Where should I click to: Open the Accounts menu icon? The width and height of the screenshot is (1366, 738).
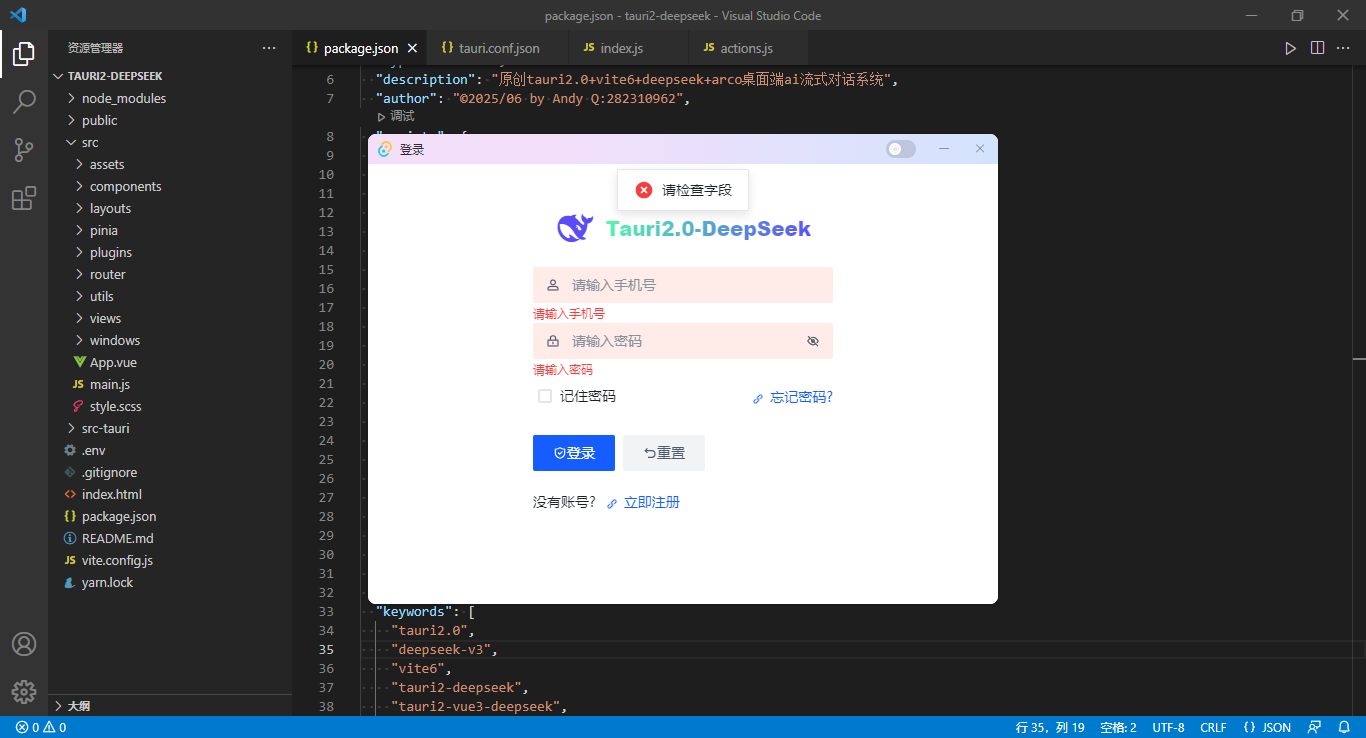(24, 644)
